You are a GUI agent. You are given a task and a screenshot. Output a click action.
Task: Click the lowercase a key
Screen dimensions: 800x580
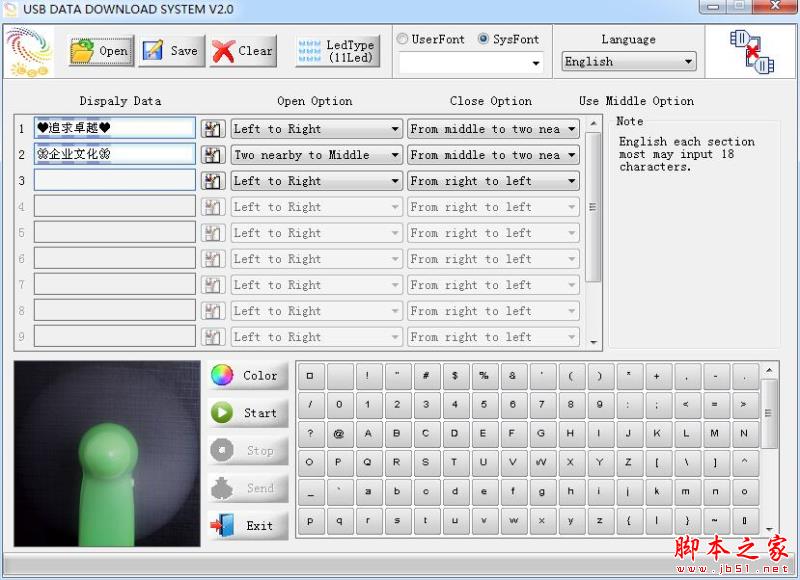point(368,492)
